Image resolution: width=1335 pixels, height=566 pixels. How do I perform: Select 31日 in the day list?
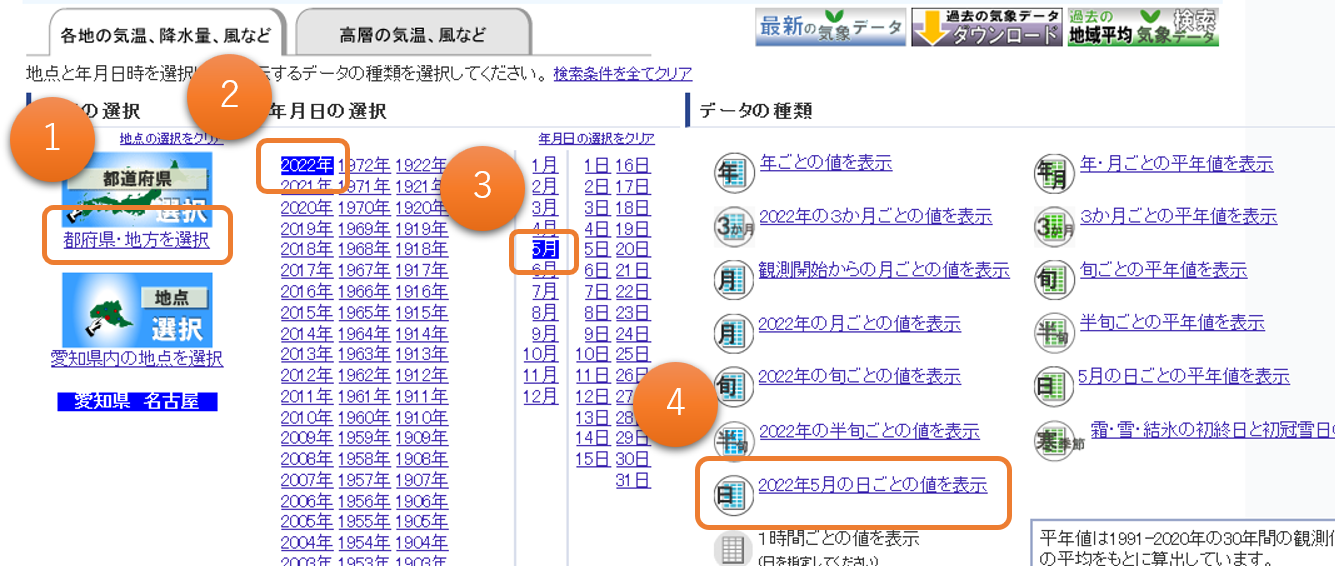pos(632,480)
